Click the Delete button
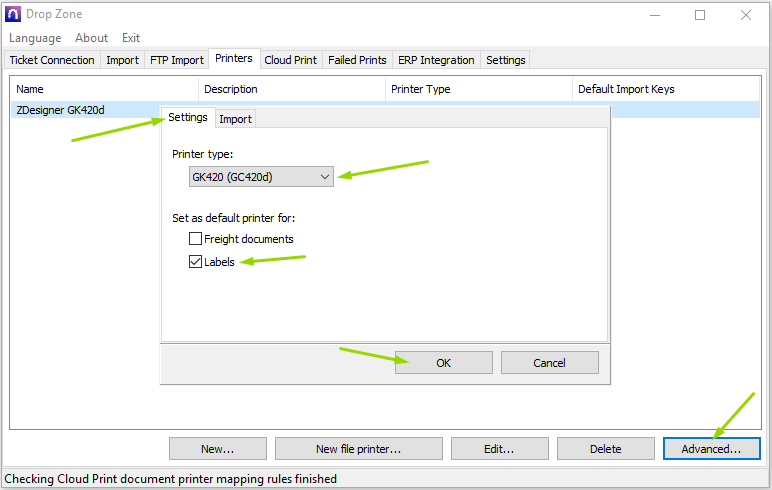The width and height of the screenshot is (772, 490). [606, 449]
